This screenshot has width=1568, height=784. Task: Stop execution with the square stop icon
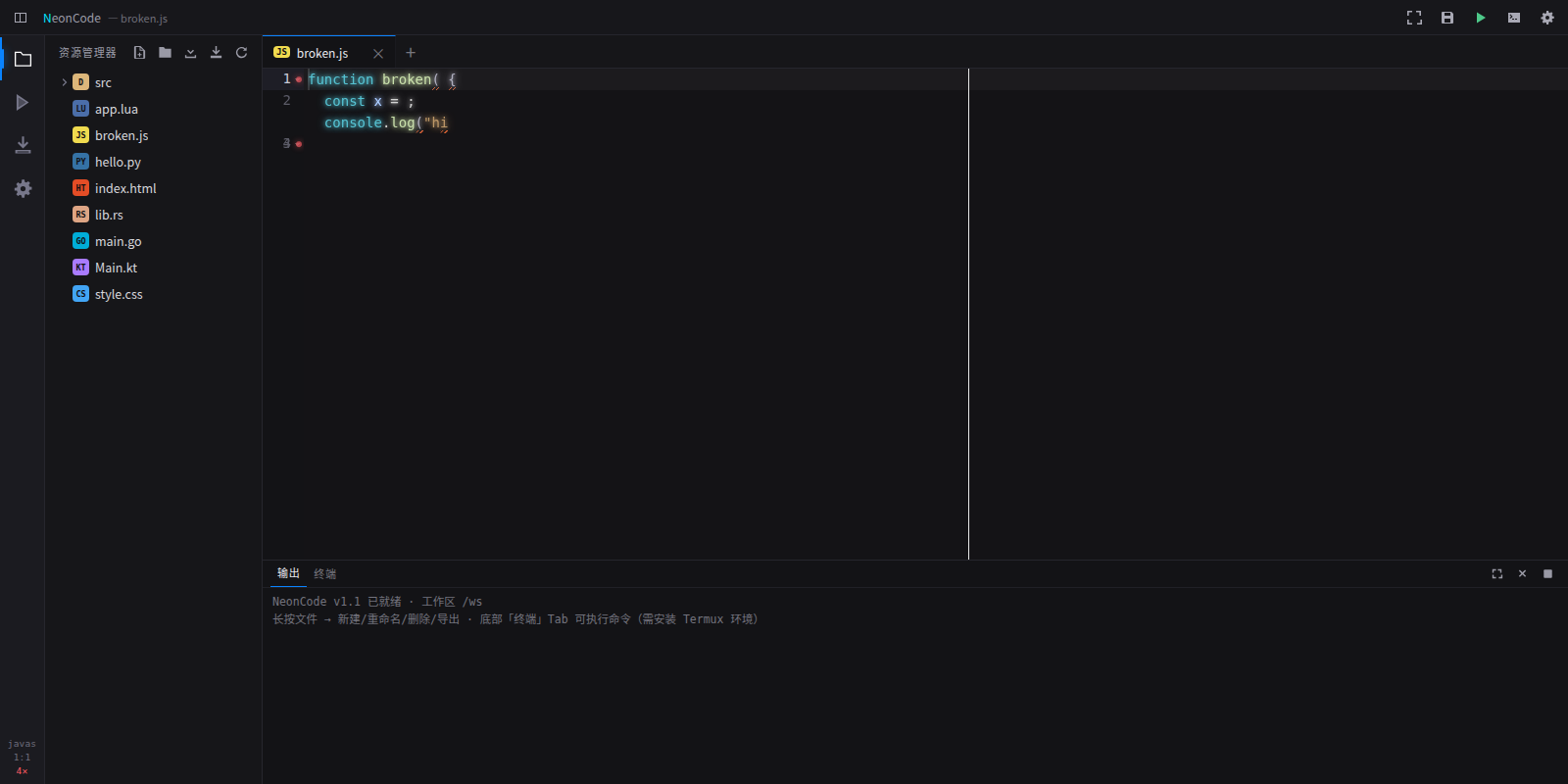(x=1547, y=574)
